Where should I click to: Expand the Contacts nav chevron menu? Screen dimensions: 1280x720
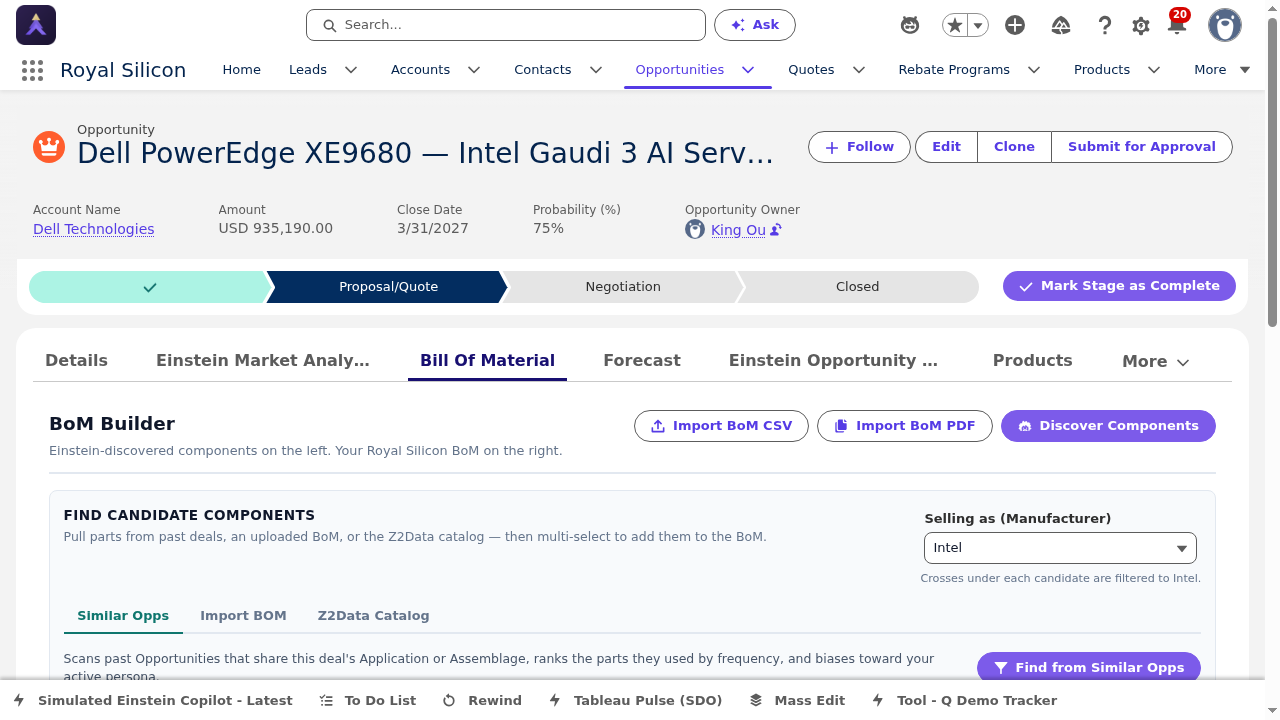[596, 70]
